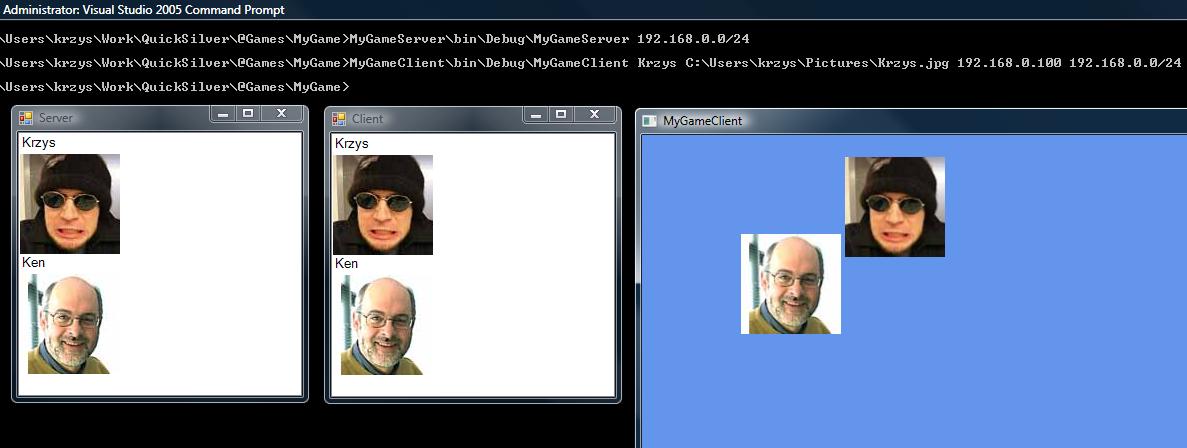Viewport: 1187px width, 448px height.
Task: Click Ken's avatar sprite in MyGameClient
Action: (791, 284)
